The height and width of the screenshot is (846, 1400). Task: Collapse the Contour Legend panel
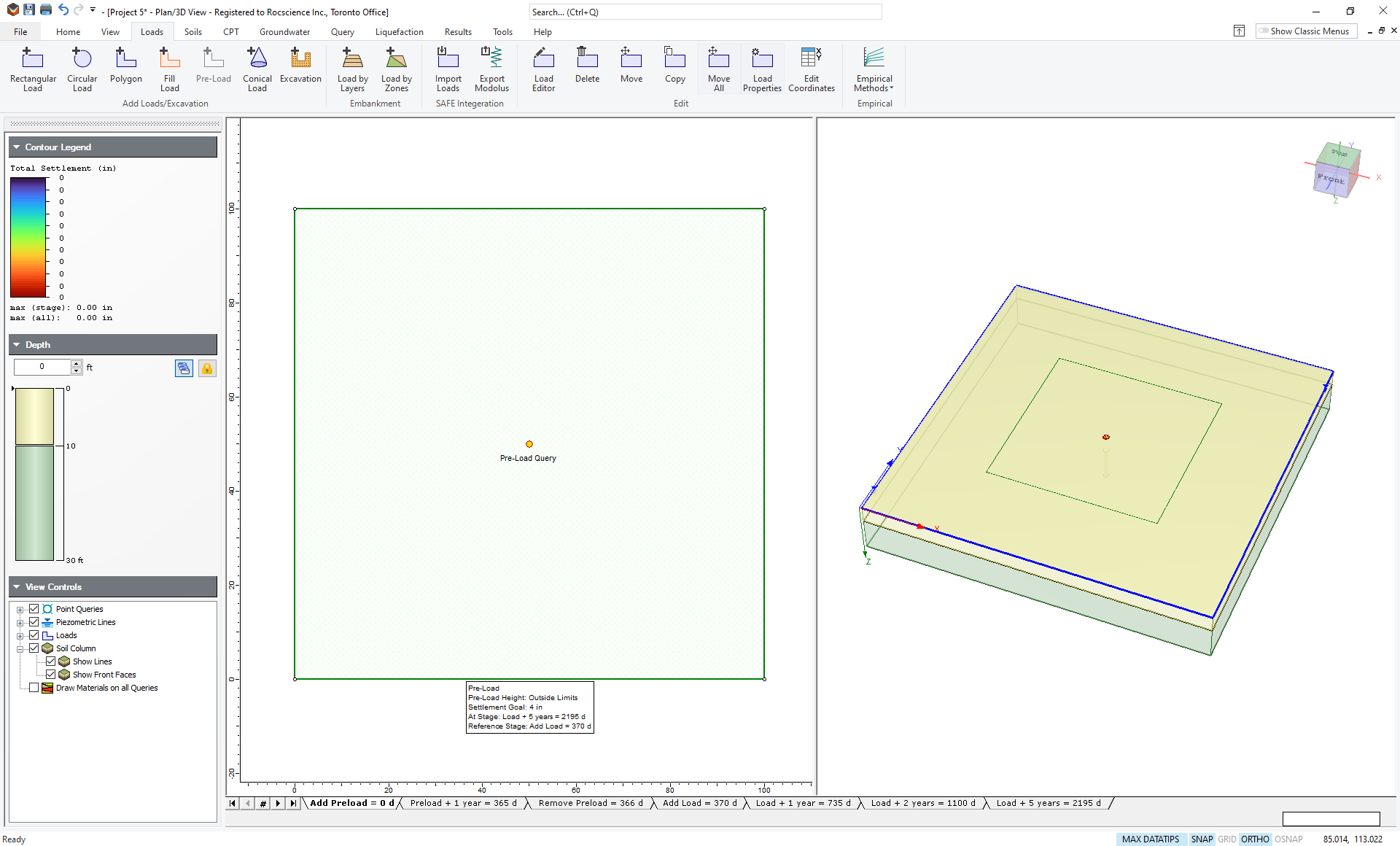coord(17,147)
